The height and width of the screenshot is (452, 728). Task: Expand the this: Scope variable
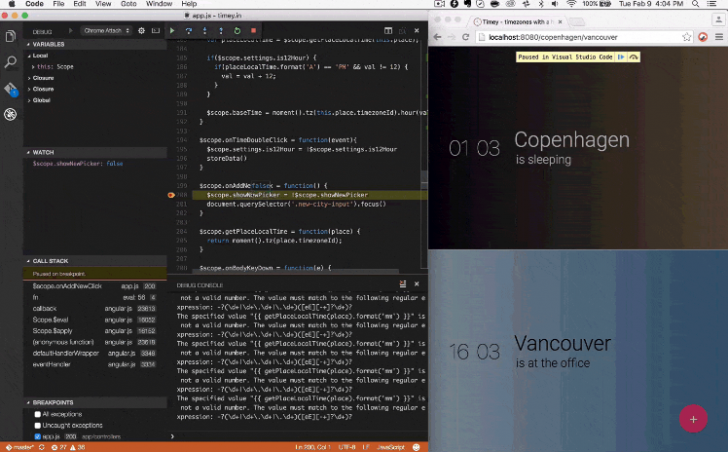click(33, 67)
